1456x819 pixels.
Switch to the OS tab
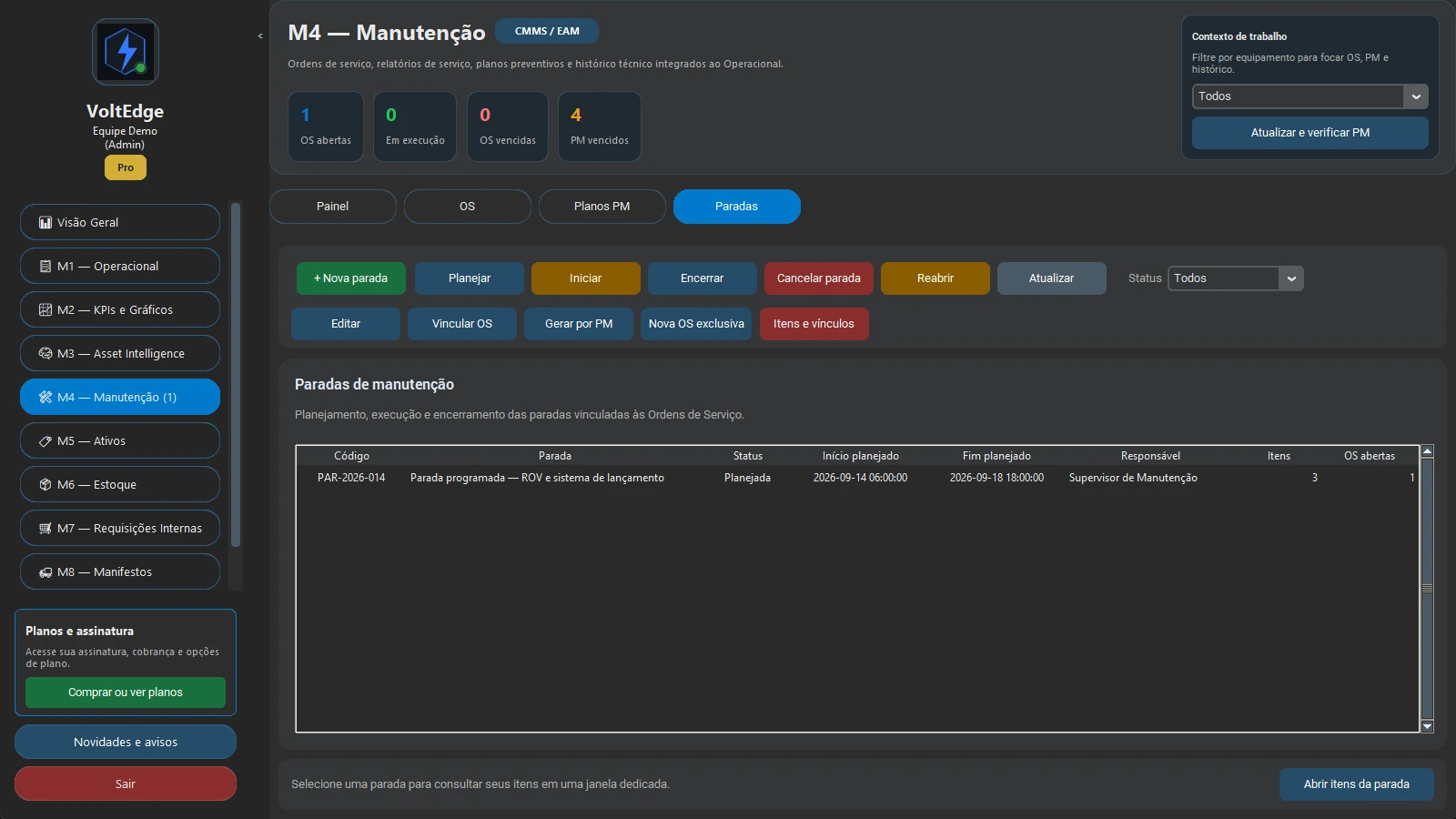pos(468,207)
